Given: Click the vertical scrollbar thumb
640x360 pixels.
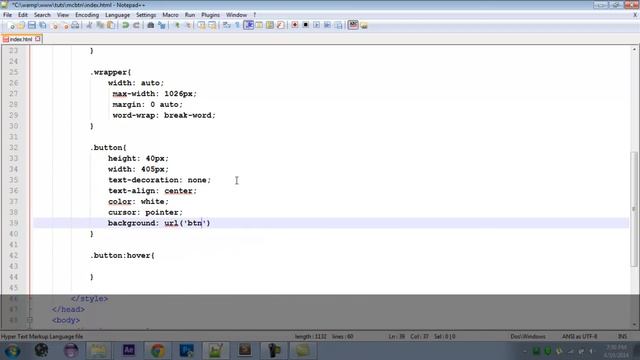Looking at the screenshot, I should (x=634, y=209).
